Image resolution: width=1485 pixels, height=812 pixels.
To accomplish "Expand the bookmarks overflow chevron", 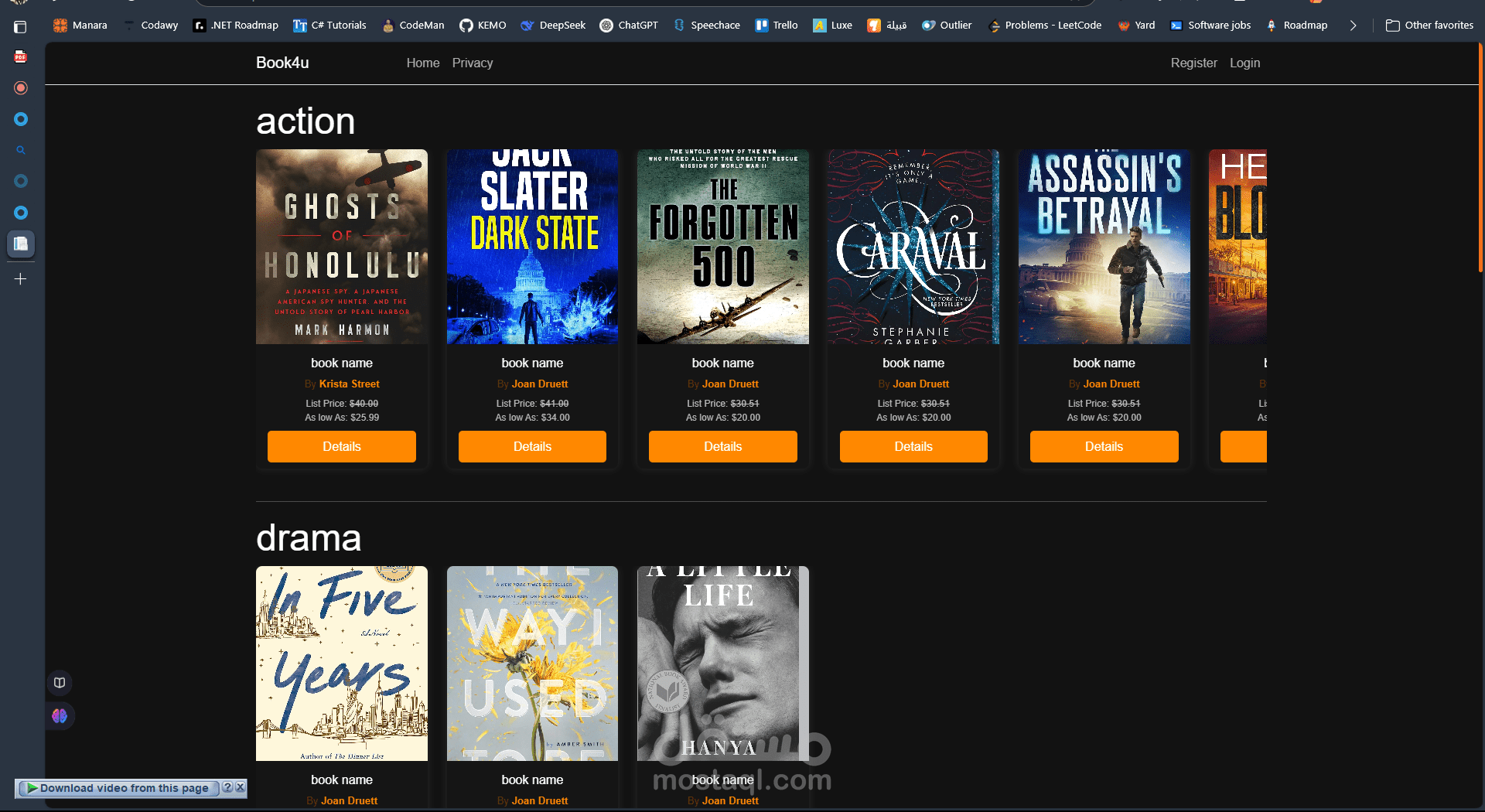I will click(x=1353, y=25).
